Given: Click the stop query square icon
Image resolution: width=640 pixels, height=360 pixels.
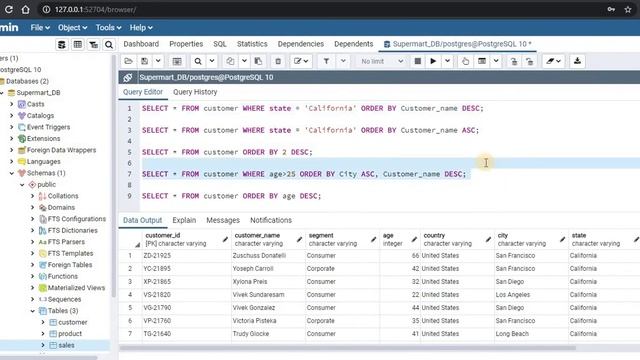Looking at the screenshot, I should click(x=418, y=61).
